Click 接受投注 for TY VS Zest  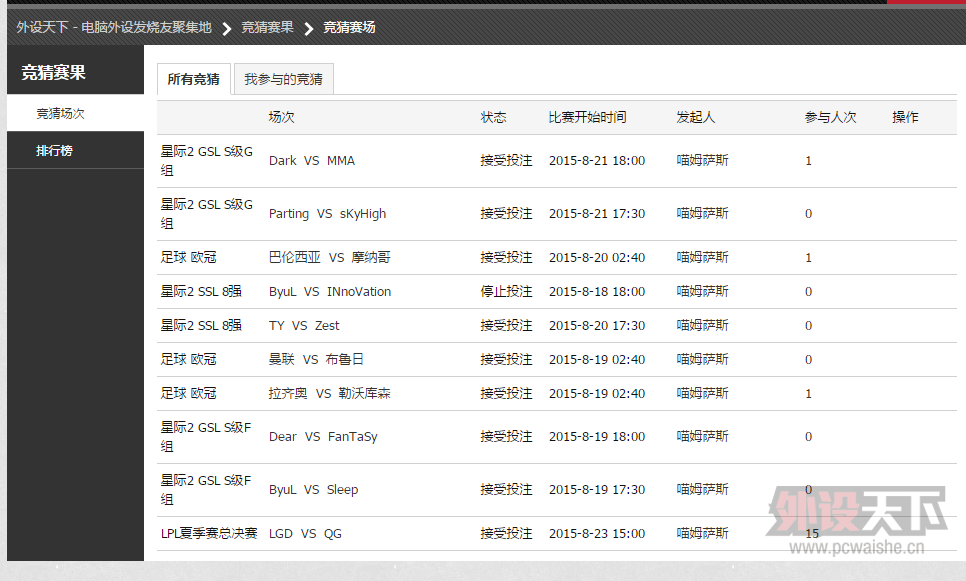click(506, 326)
